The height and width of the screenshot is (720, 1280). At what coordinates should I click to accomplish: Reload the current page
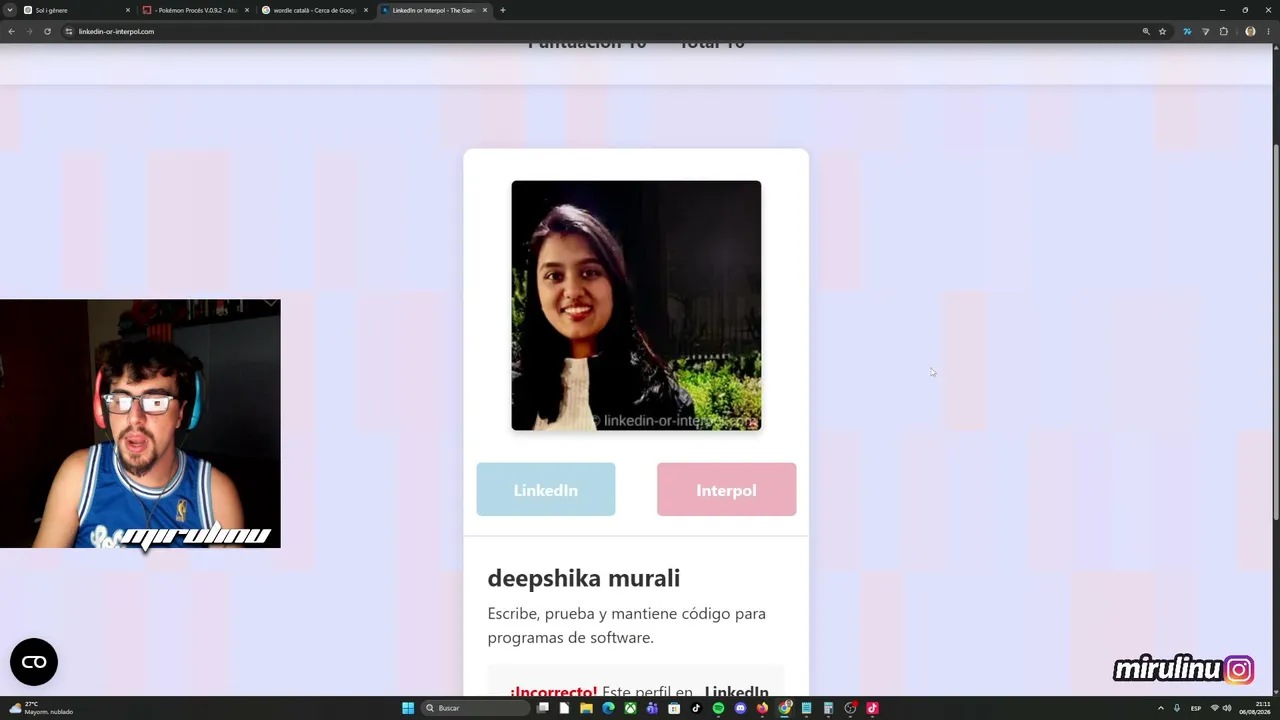[47, 31]
